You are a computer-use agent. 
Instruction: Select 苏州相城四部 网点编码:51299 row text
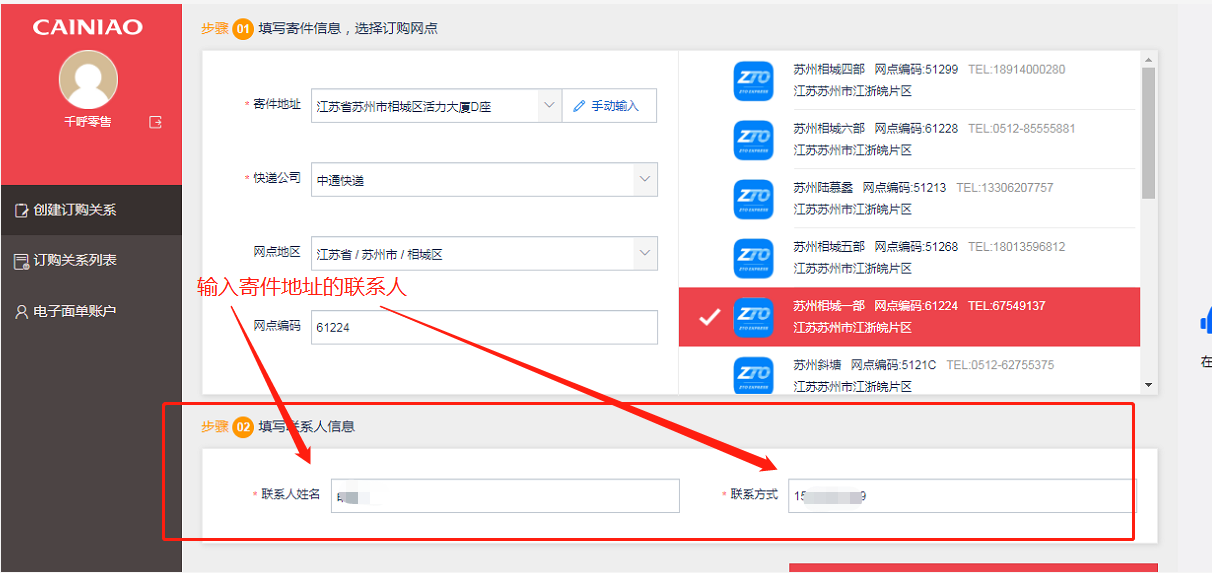click(x=876, y=70)
